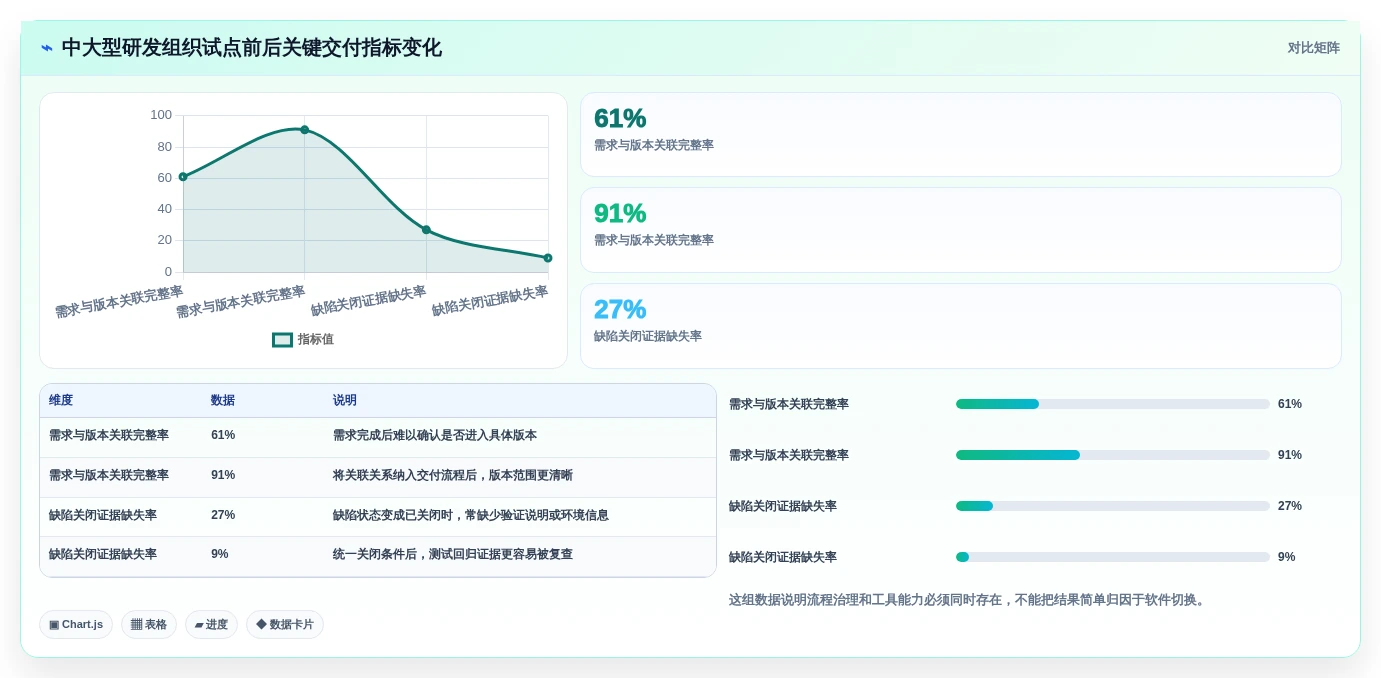Click the 指标值 legend label

pyautogui.click(x=315, y=340)
